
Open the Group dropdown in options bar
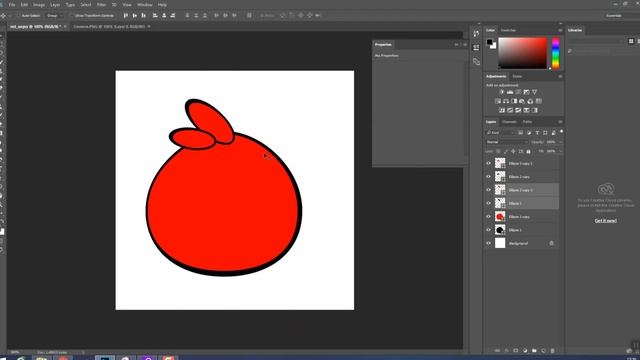[x=55, y=16]
